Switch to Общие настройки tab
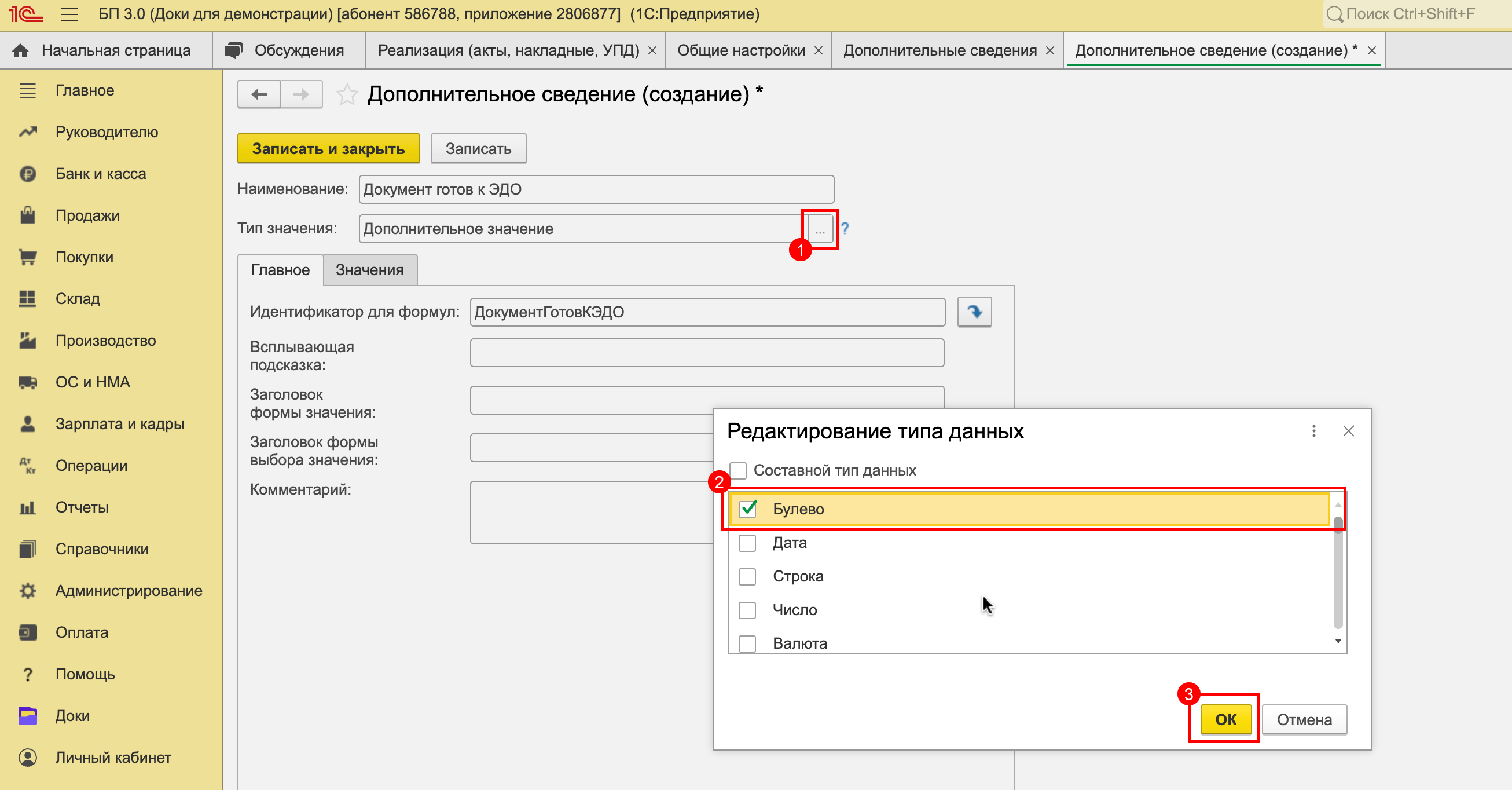The image size is (1512, 790). click(x=741, y=50)
